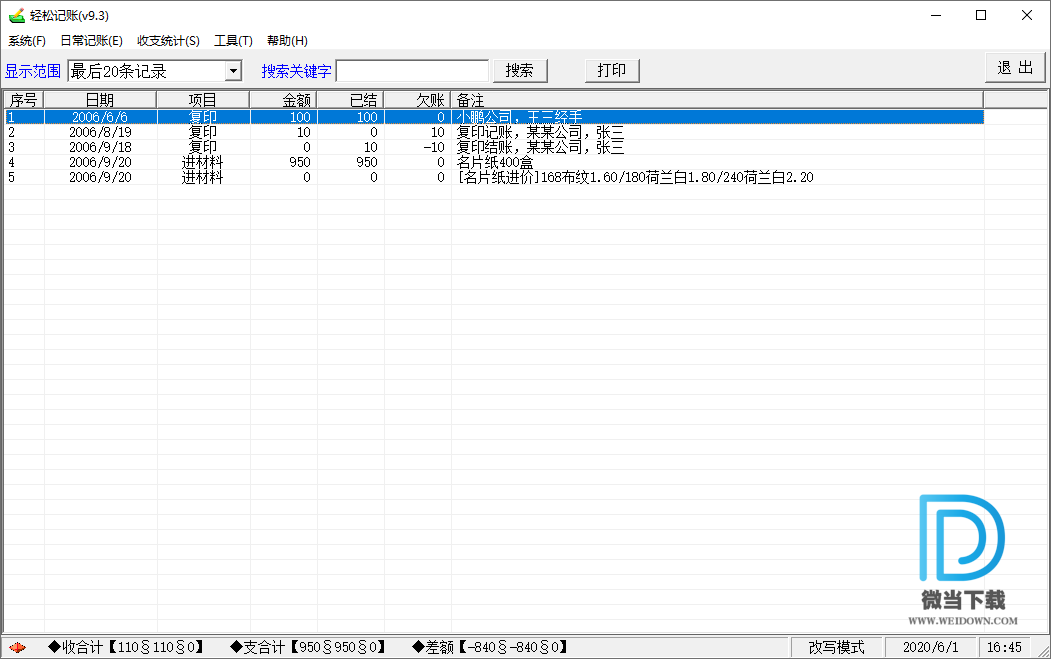Screen dimensions: 1051x659
Task: Click the 2020/6/1 date in status bar
Action: coord(930,648)
